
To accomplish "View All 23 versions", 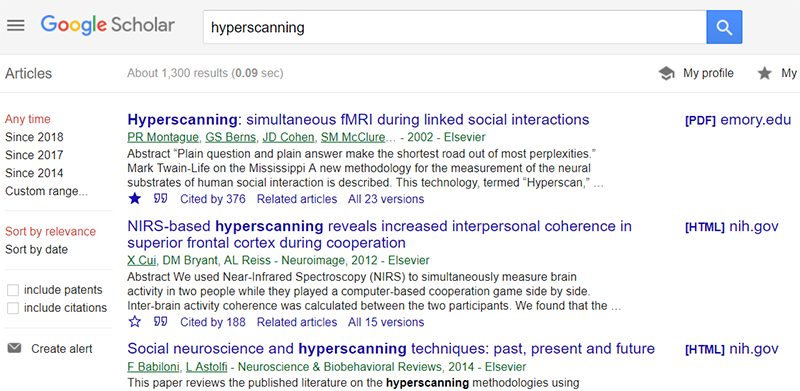I will pyautogui.click(x=386, y=199).
